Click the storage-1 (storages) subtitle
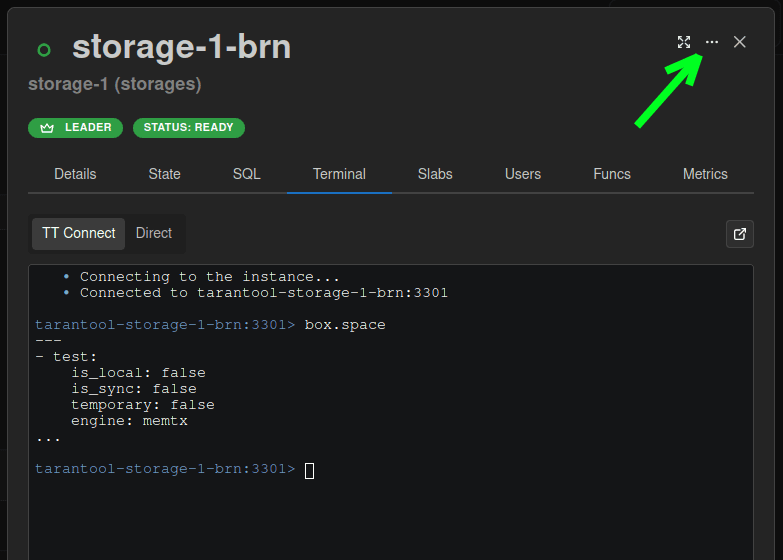This screenshot has height=560, width=783. [115, 84]
